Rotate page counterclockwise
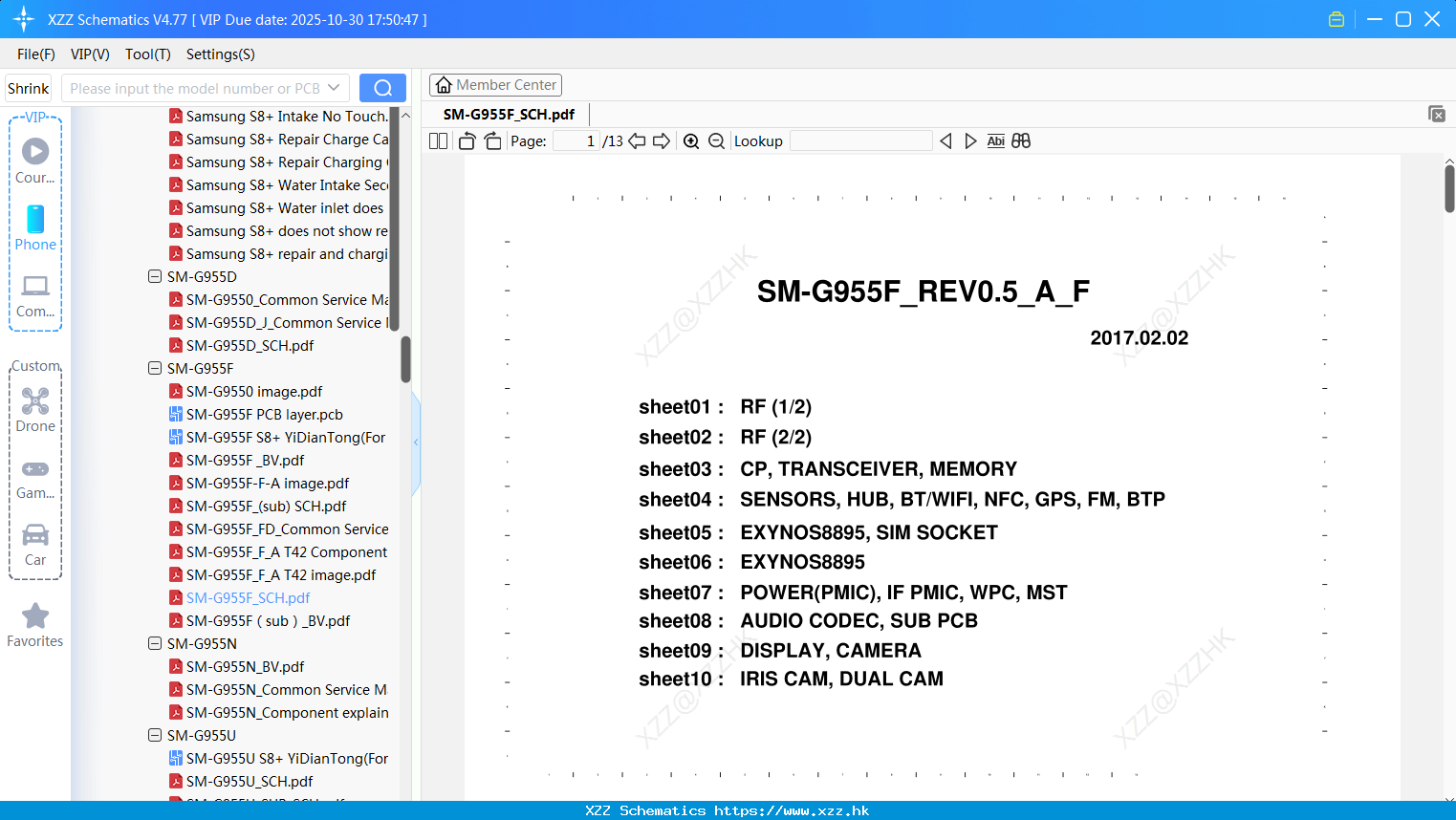This screenshot has width=1456, height=820. point(467,141)
